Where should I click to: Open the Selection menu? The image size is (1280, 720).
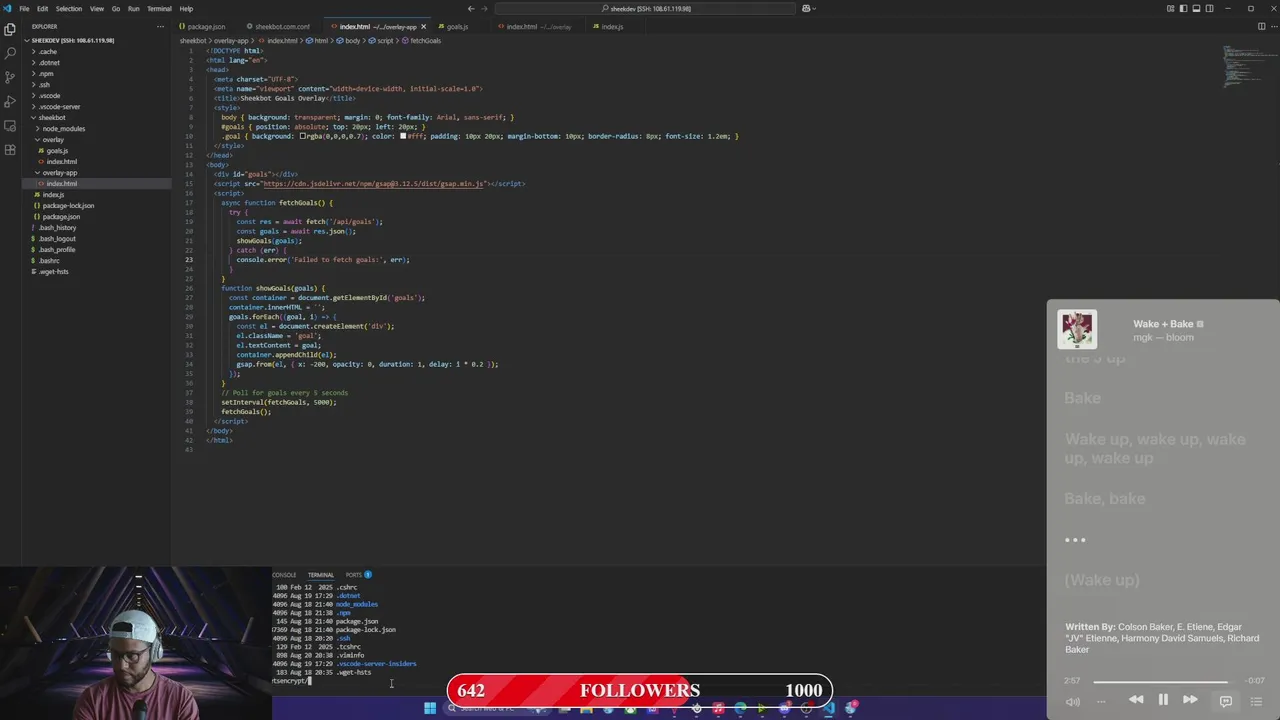69,8
